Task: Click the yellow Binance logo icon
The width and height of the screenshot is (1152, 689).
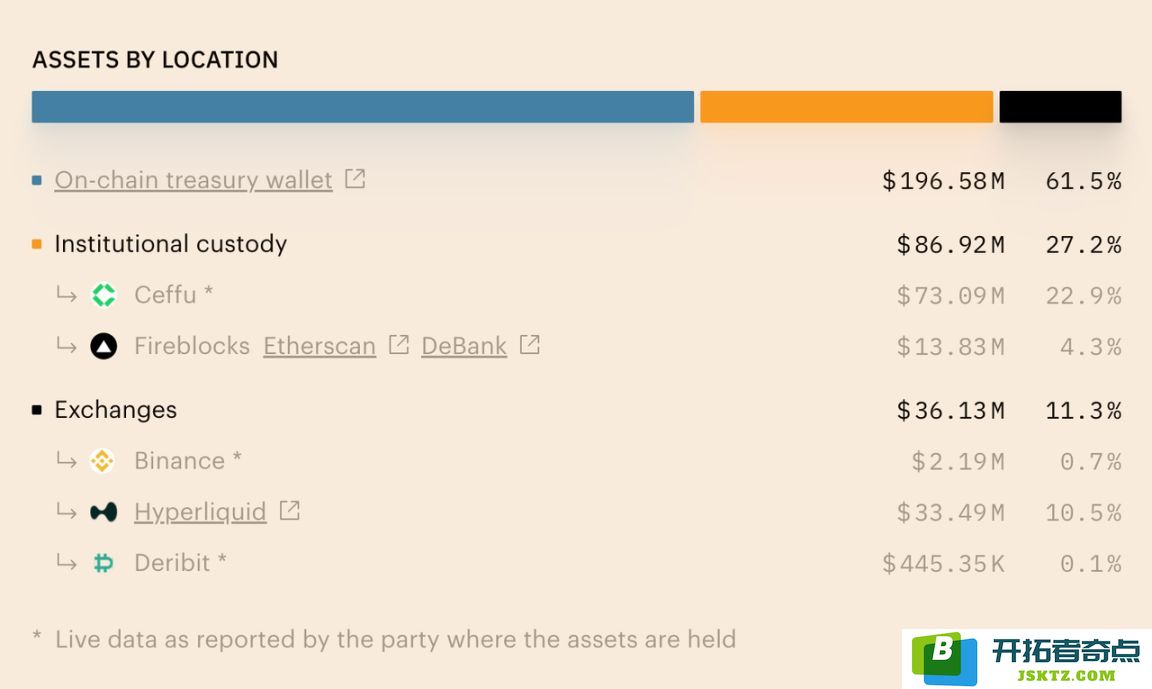Action: 102,461
